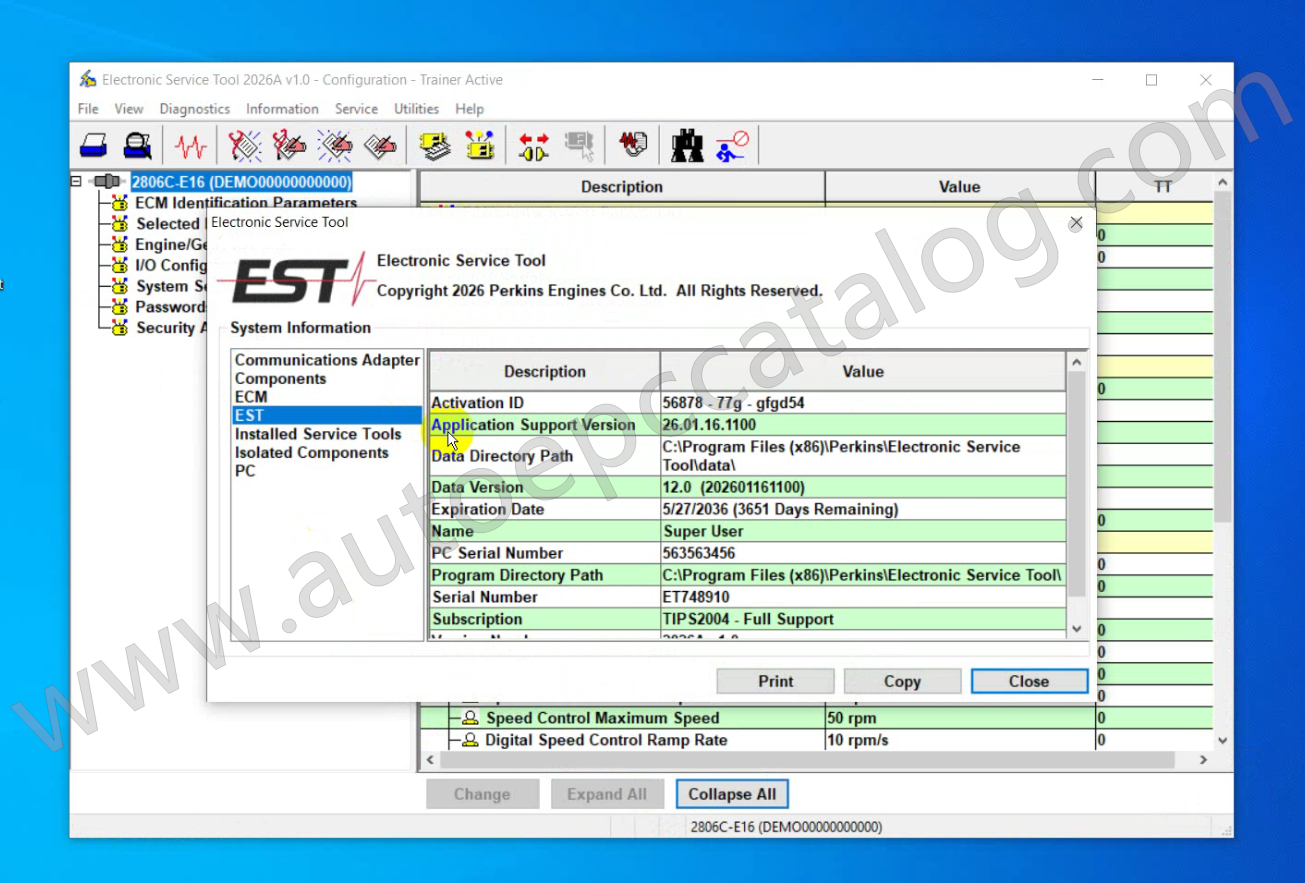
Task: Click the icon beside Digital Speed Control Ramp Rate
Action: (470, 741)
